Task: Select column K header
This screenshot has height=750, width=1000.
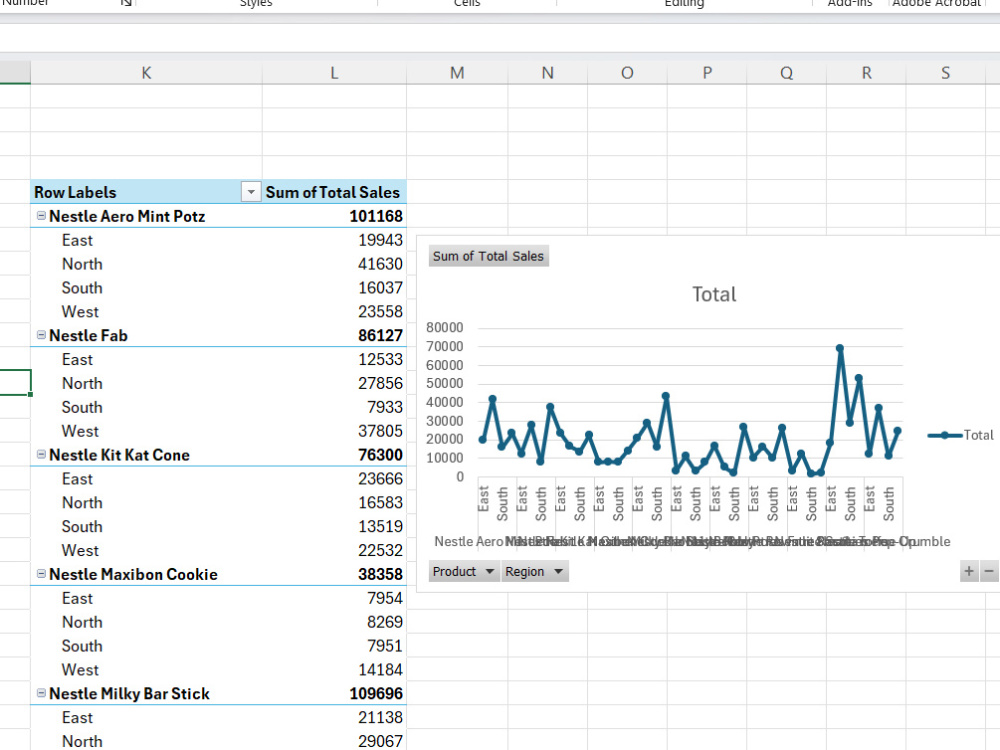Action: pyautogui.click(x=146, y=73)
